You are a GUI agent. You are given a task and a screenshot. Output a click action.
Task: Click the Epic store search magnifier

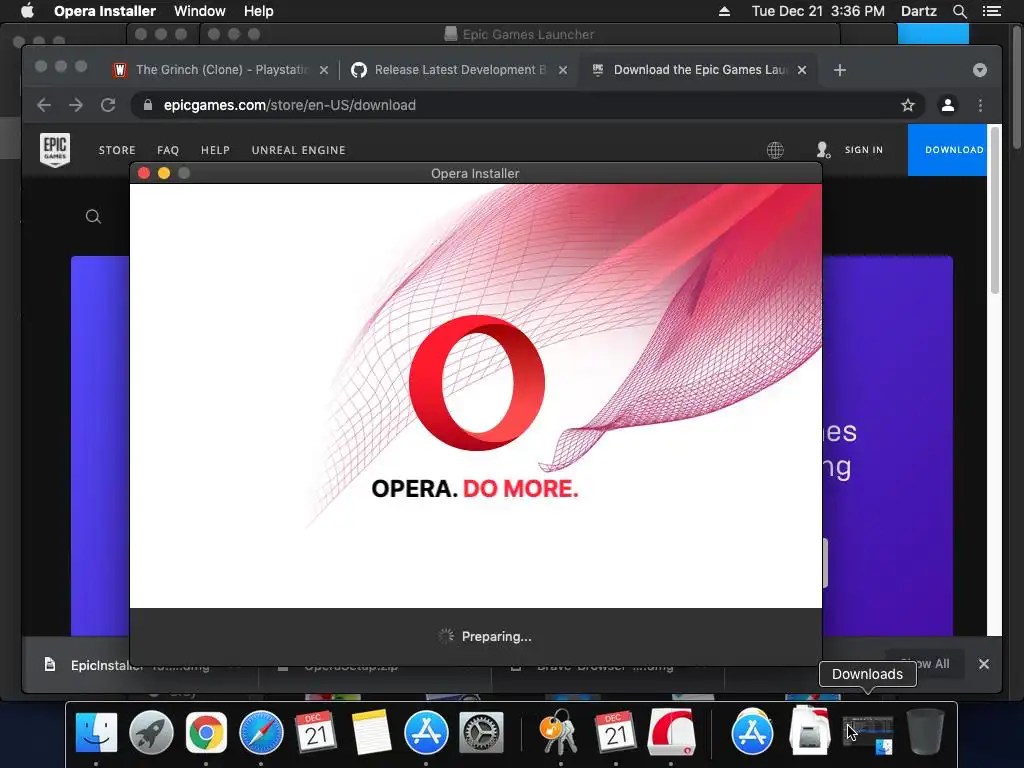click(93, 217)
